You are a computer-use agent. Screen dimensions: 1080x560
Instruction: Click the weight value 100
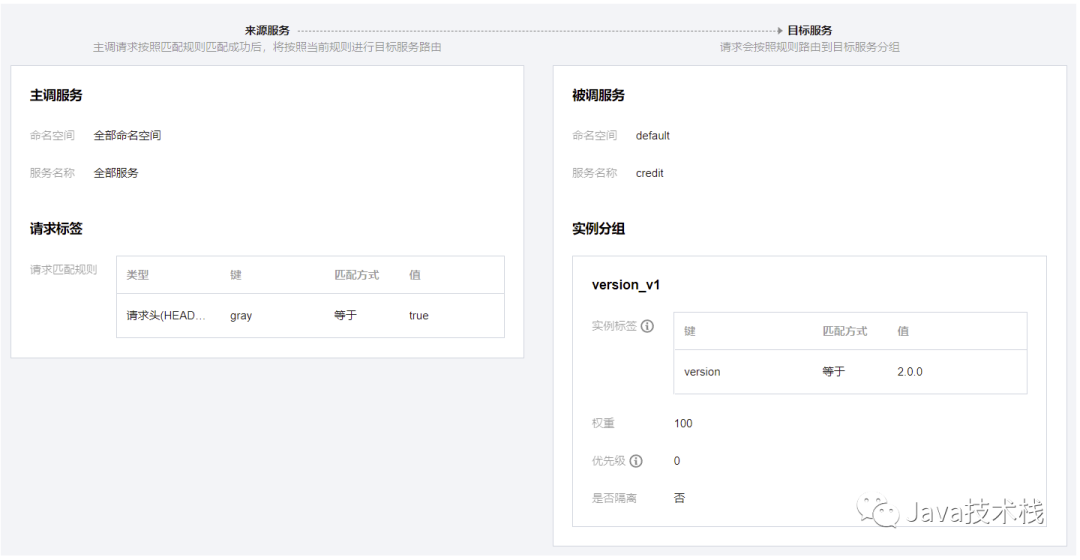click(683, 424)
